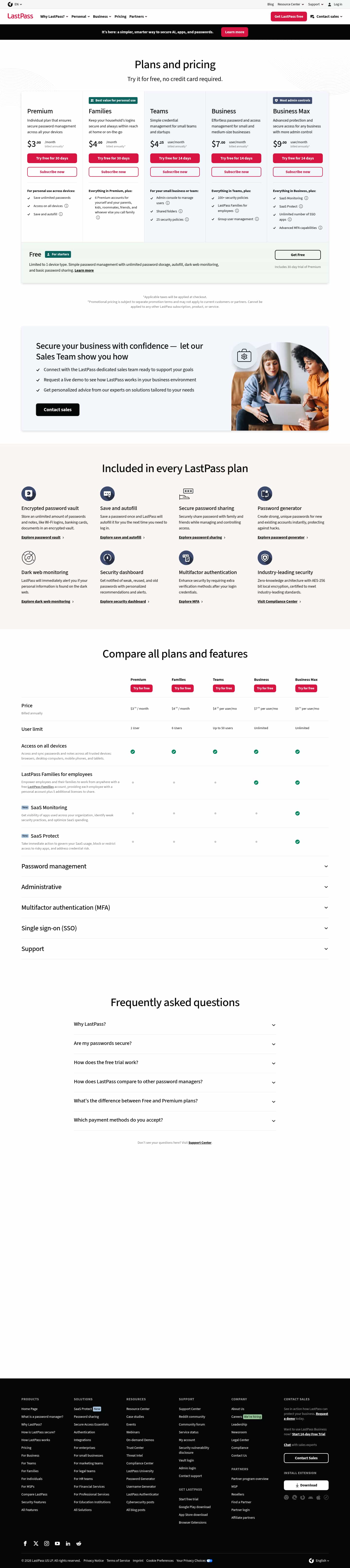This screenshot has width=350, height=1568.
Task: Expand the Password management comparison section
Action: point(326,866)
